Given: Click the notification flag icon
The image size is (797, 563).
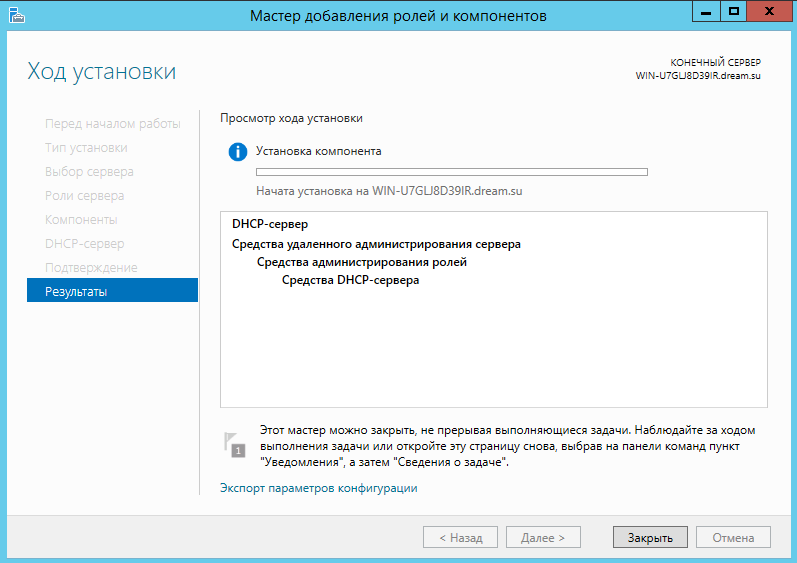Looking at the screenshot, I should (234, 445).
